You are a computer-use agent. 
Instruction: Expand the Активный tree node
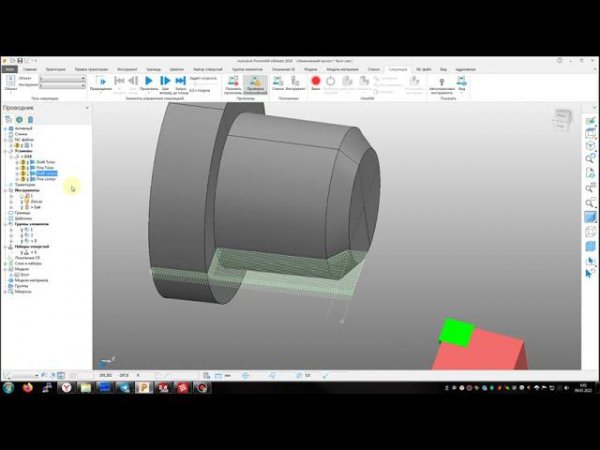tap(5, 129)
